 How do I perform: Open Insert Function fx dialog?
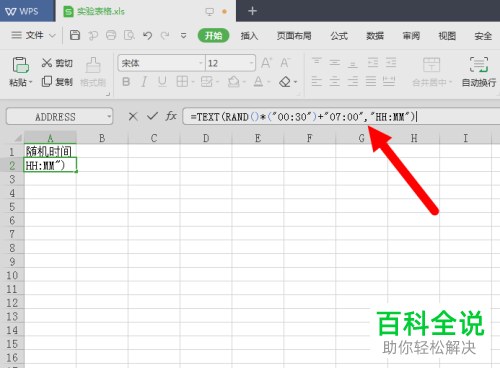171,116
